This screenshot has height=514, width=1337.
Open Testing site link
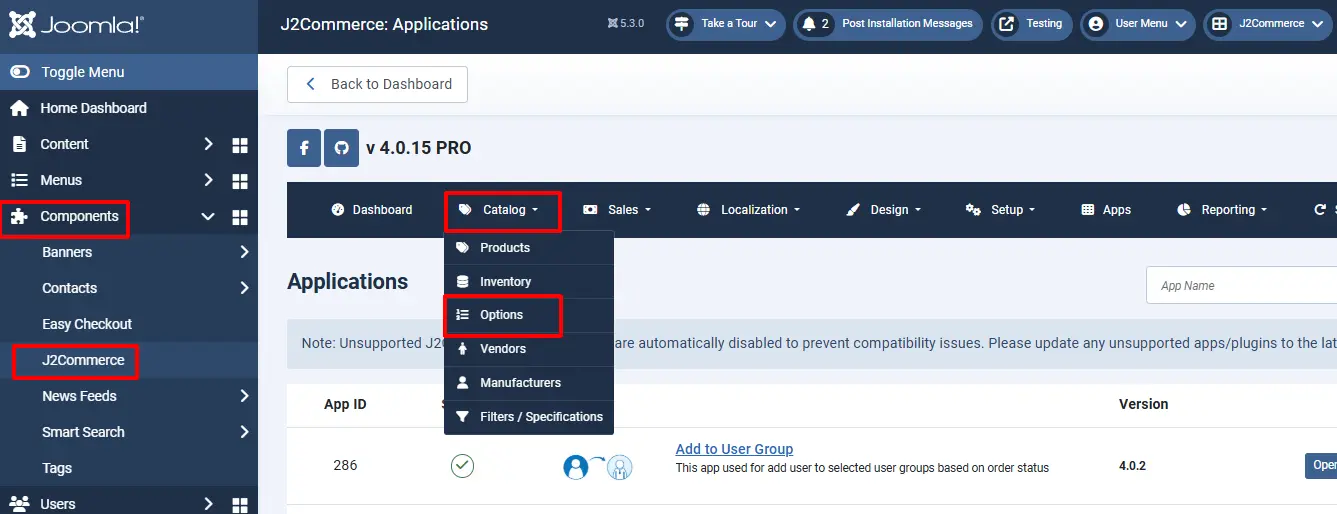(1031, 24)
